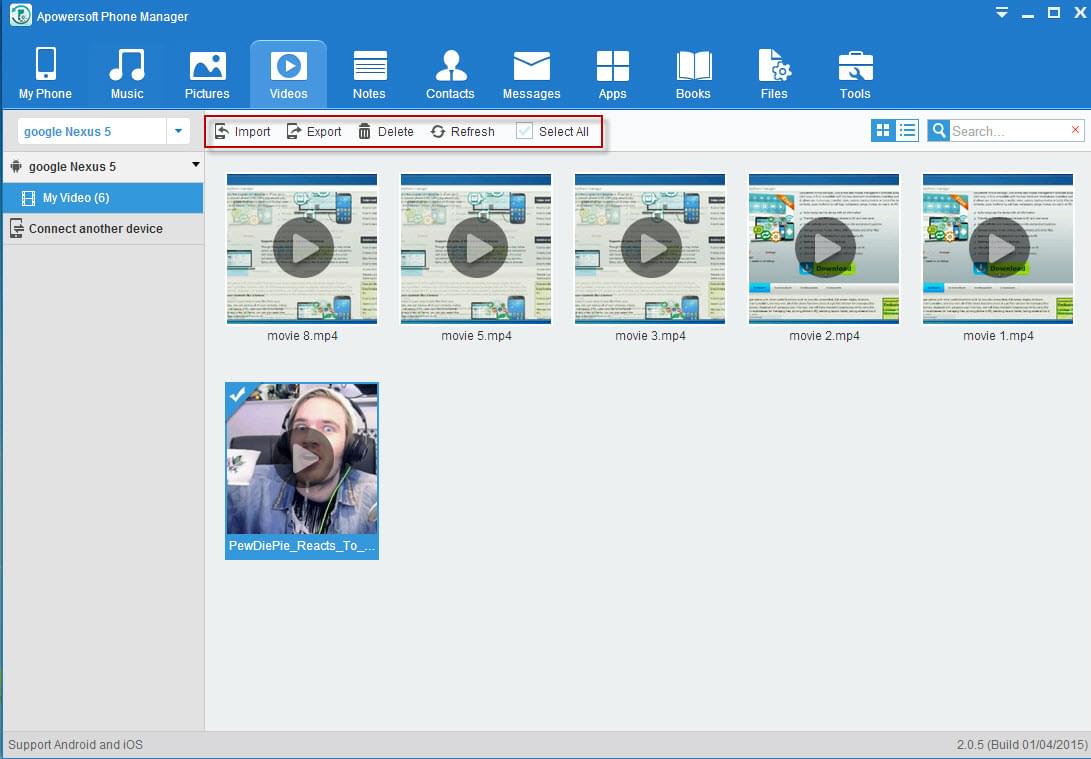The width and height of the screenshot is (1091, 759).
Task: Clear the search field with red X
Action: (1075, 130)
